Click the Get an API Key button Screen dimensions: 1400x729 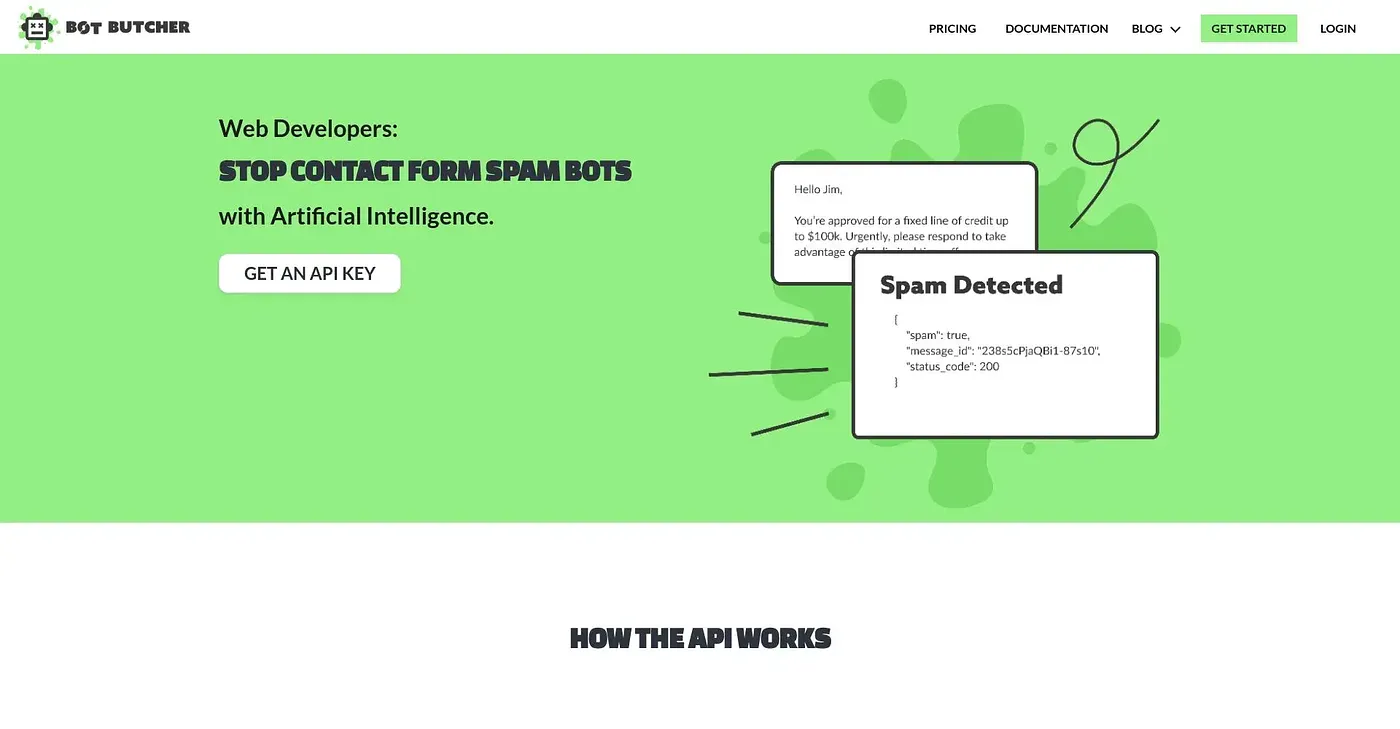310,273
